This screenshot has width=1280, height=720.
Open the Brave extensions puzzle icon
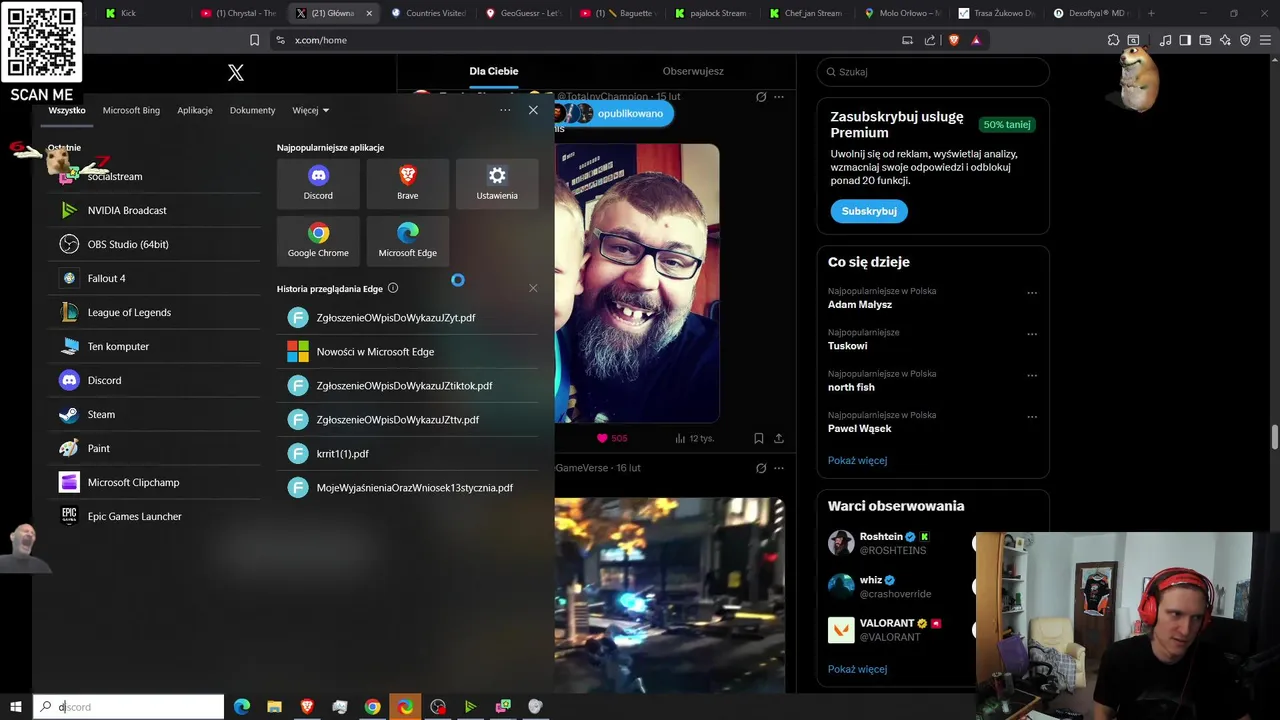tap(1113, 40)
